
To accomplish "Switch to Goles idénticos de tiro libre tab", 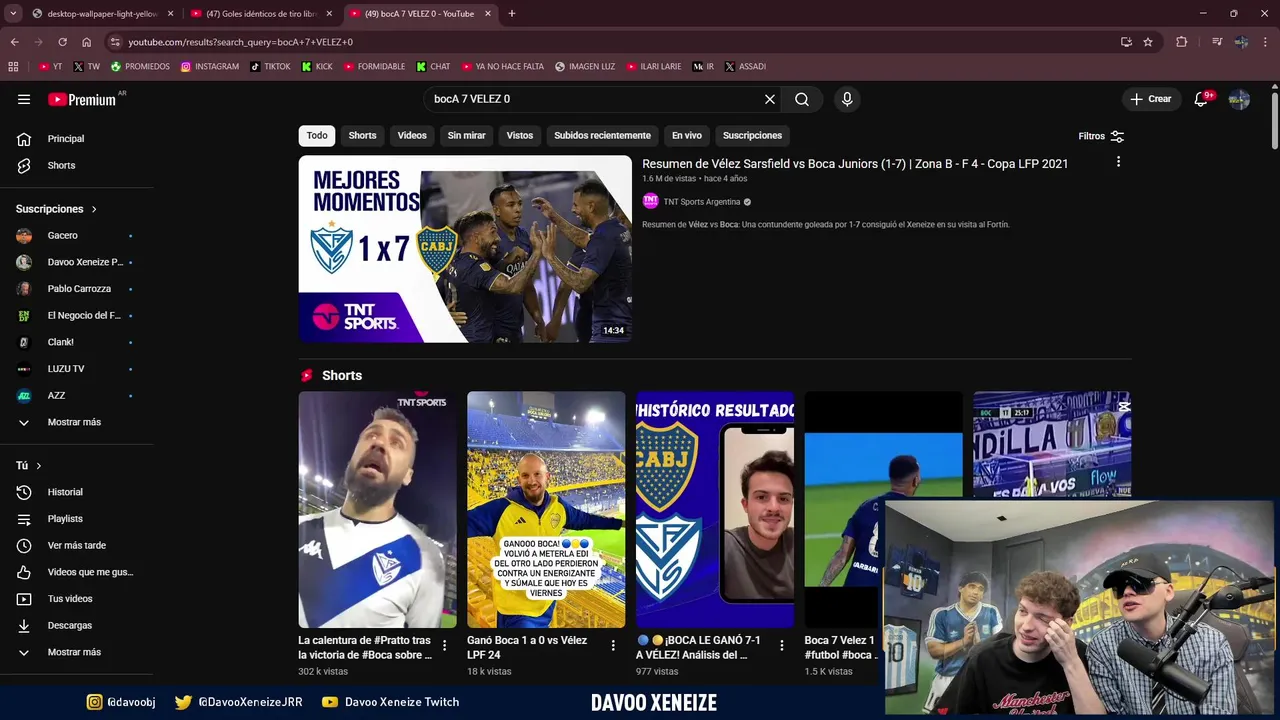I will [262, 14].
